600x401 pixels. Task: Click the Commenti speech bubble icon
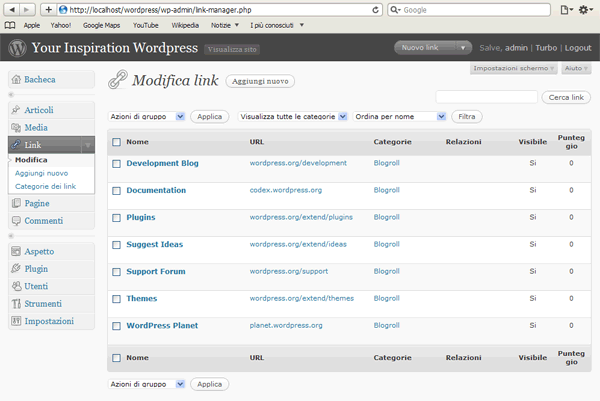16,221
